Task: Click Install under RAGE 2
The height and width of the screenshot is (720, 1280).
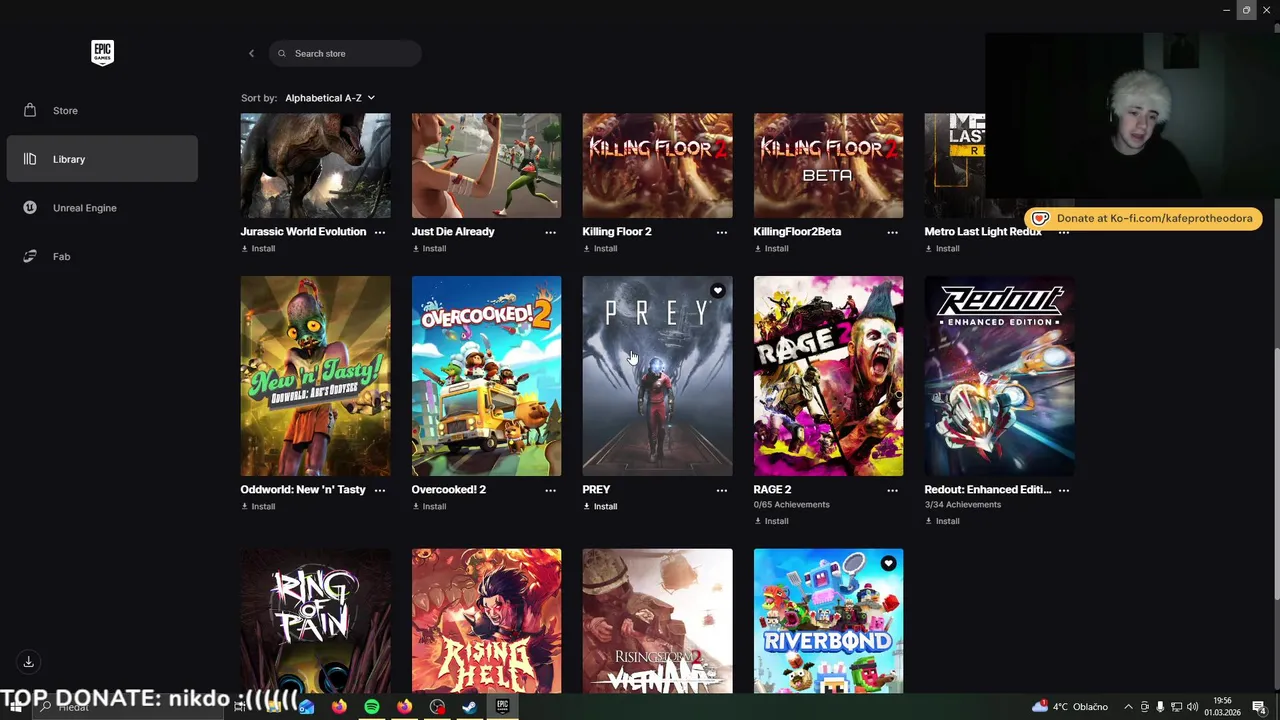Action: coord(771,521)
